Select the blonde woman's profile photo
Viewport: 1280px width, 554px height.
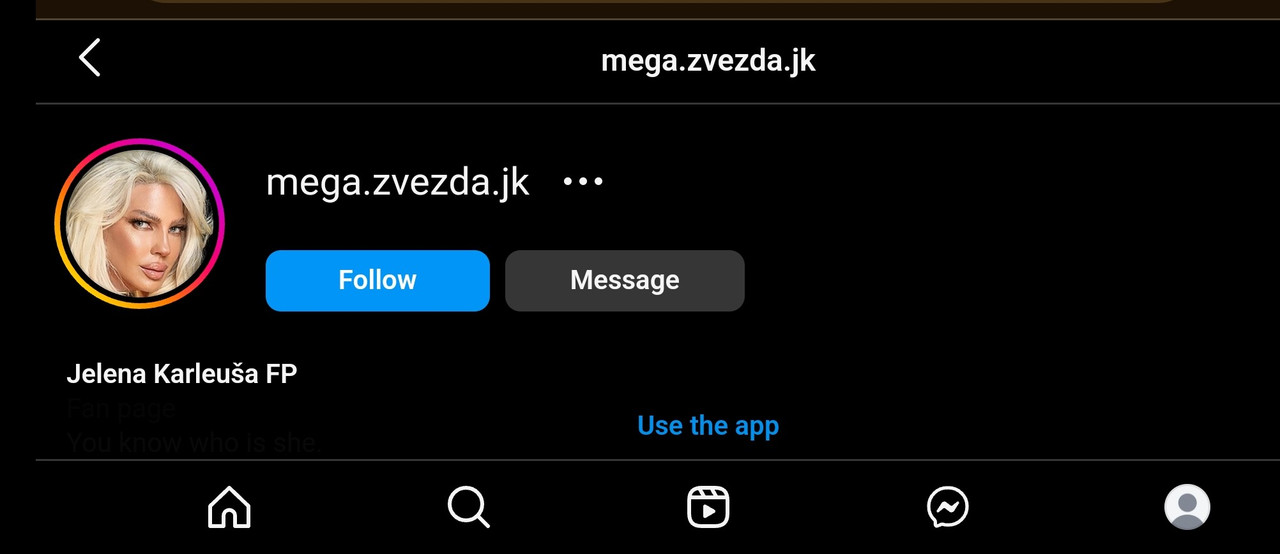[139, 224]
